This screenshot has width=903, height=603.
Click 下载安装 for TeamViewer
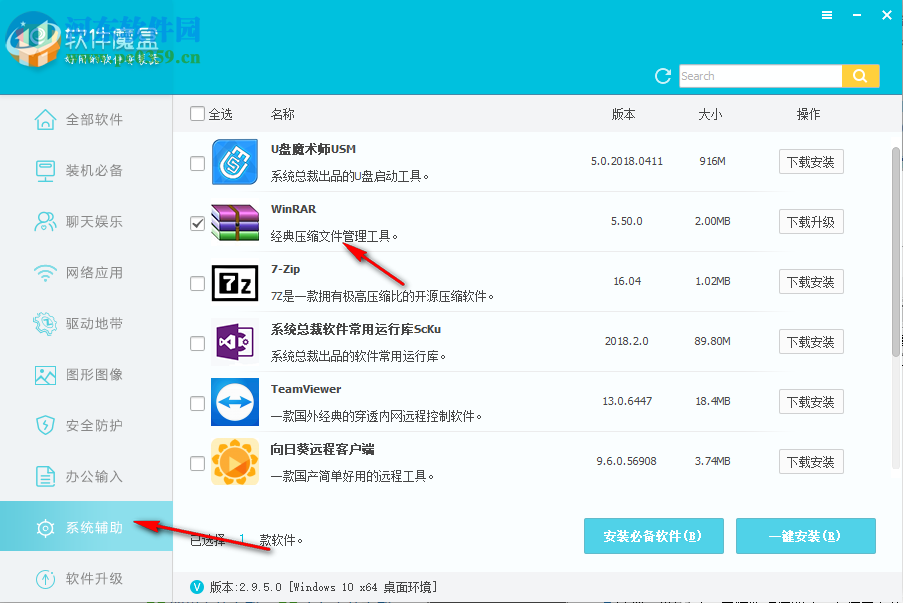(811, 401)
